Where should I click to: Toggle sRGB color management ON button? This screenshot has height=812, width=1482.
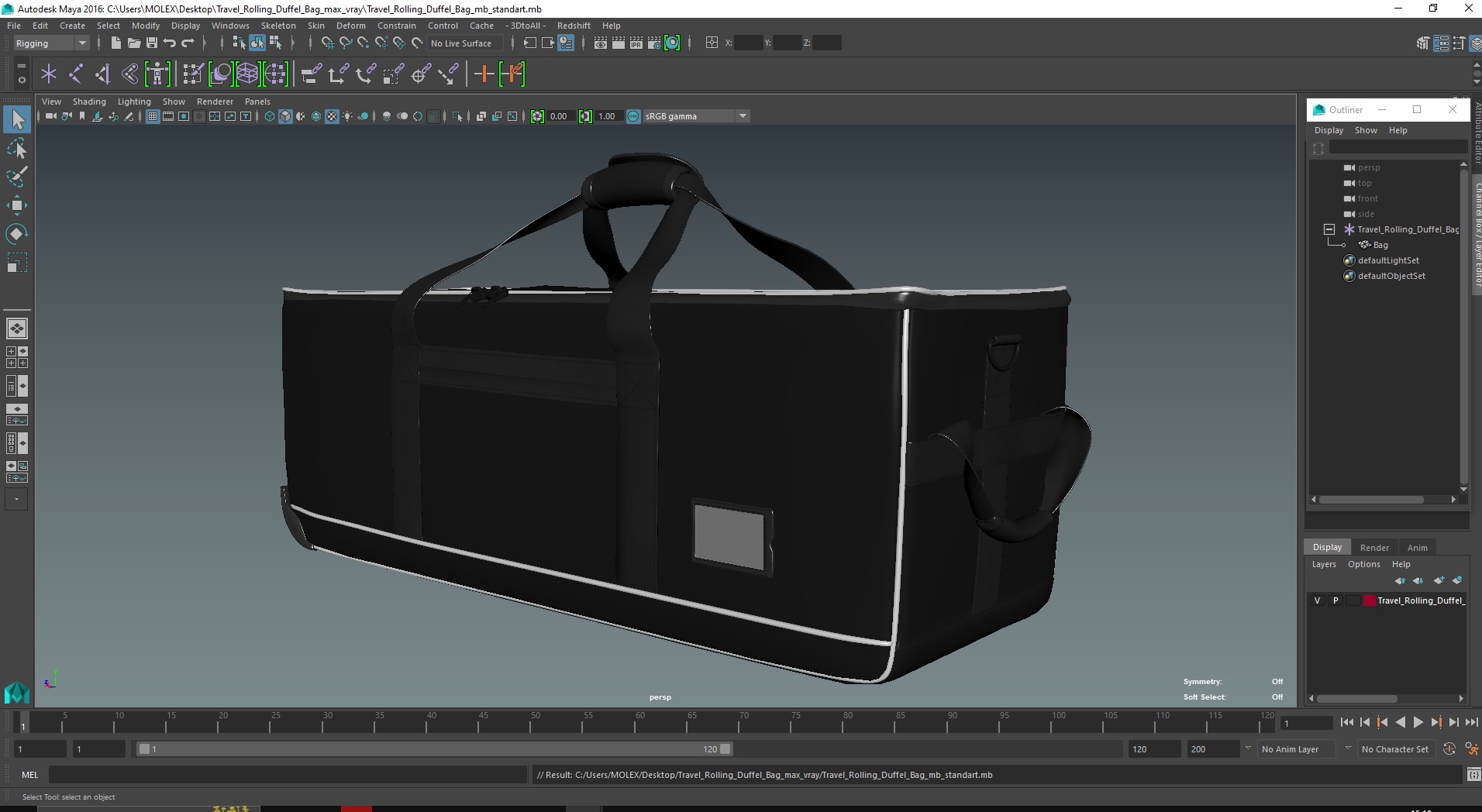point(633,116)
